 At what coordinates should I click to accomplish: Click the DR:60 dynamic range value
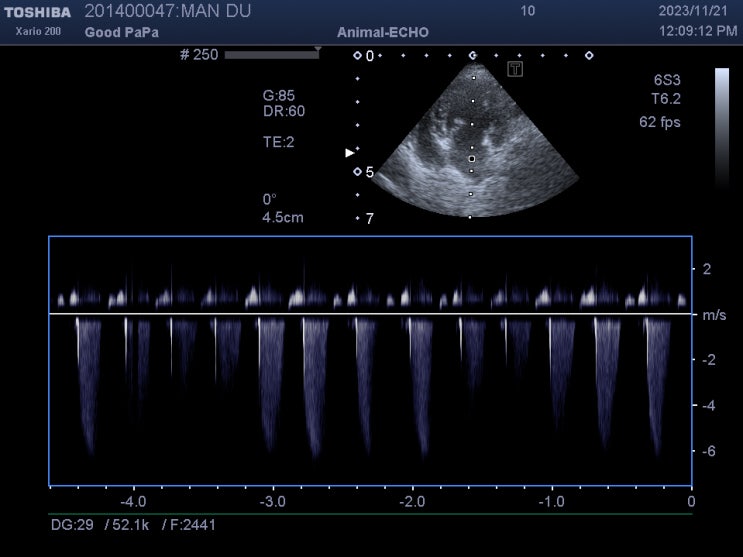click(283, 111)
